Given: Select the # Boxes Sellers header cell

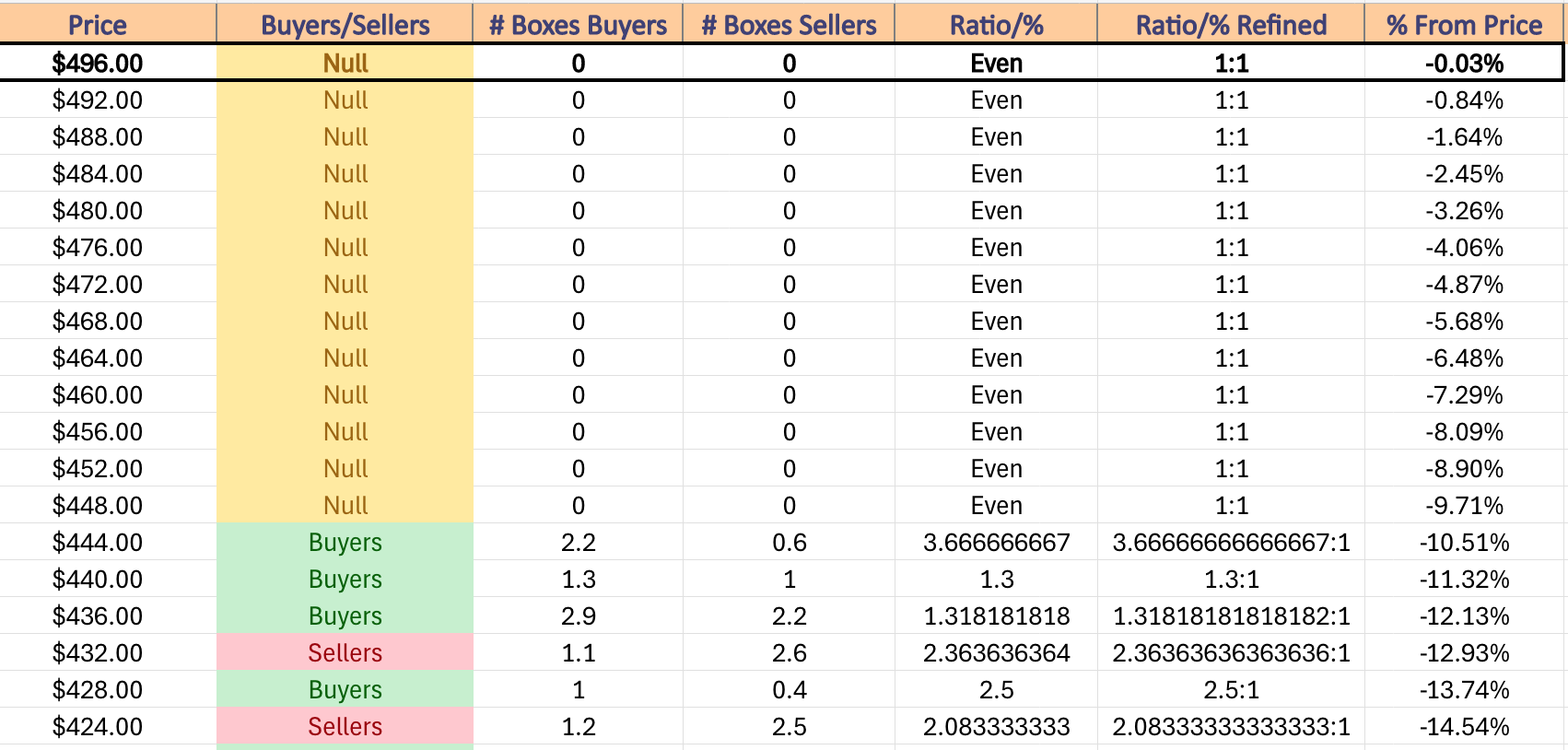Looking at the screenshot, I should (789, 25).
